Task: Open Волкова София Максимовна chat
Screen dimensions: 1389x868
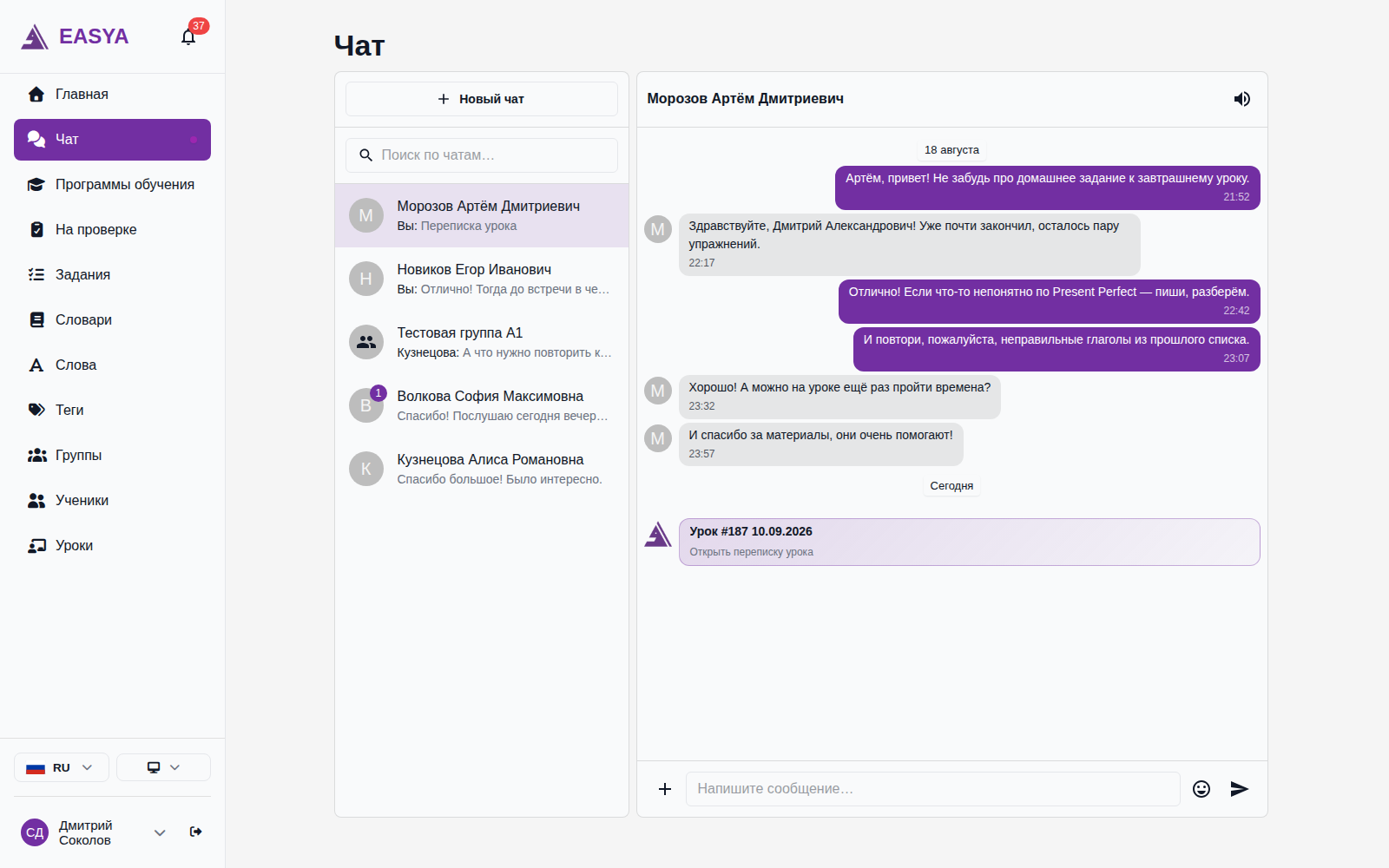Action: 482,405
